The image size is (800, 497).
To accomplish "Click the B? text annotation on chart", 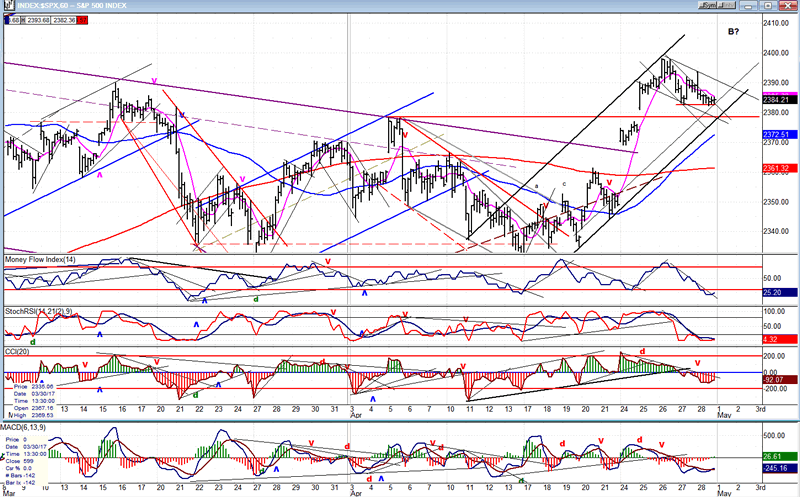I will point(733,31).
